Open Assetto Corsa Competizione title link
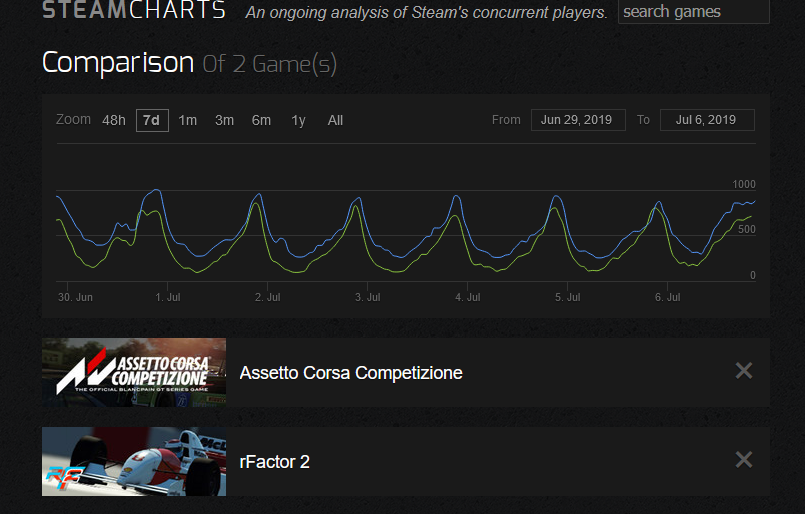The image size is (805, 514). pyautogui.click(x=351, y=373)
